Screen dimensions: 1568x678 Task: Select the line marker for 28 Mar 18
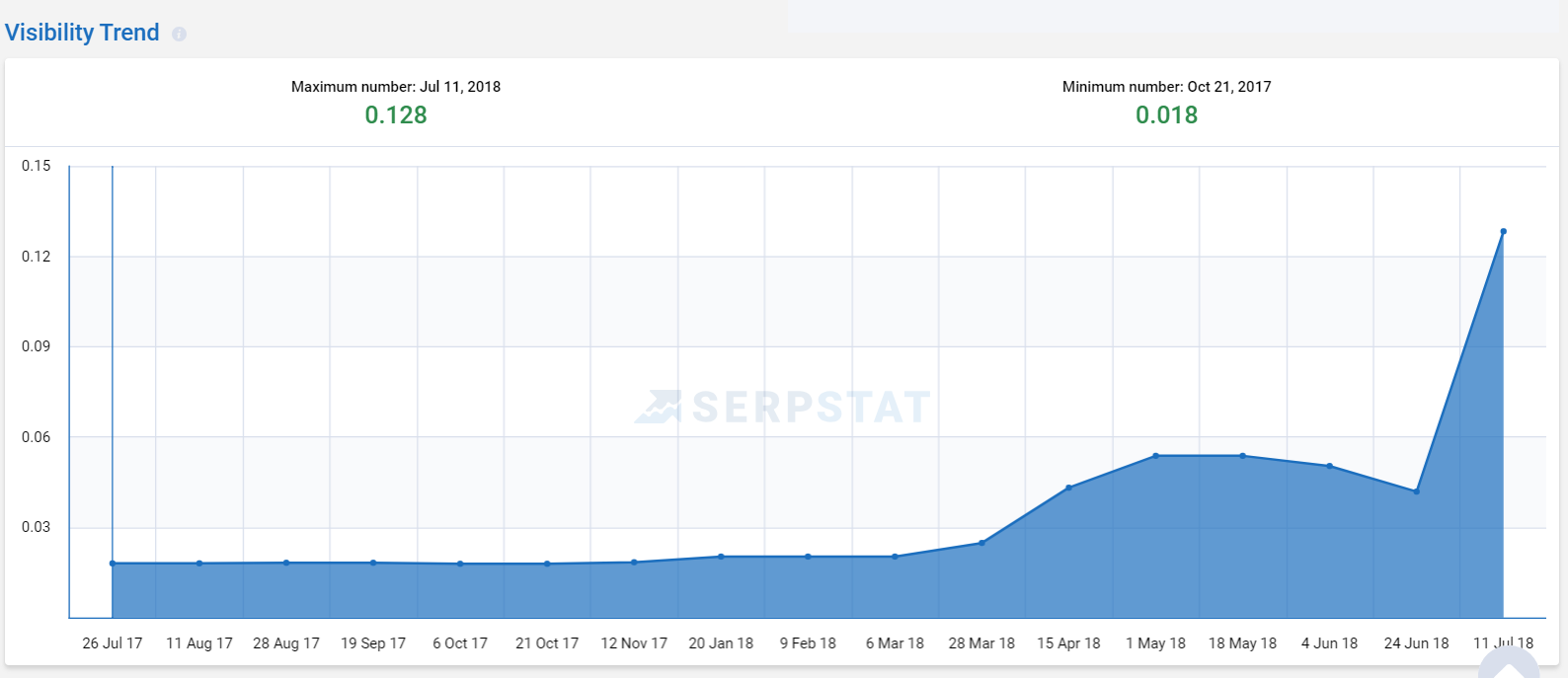pyautogui.click(x=981, y=543)
